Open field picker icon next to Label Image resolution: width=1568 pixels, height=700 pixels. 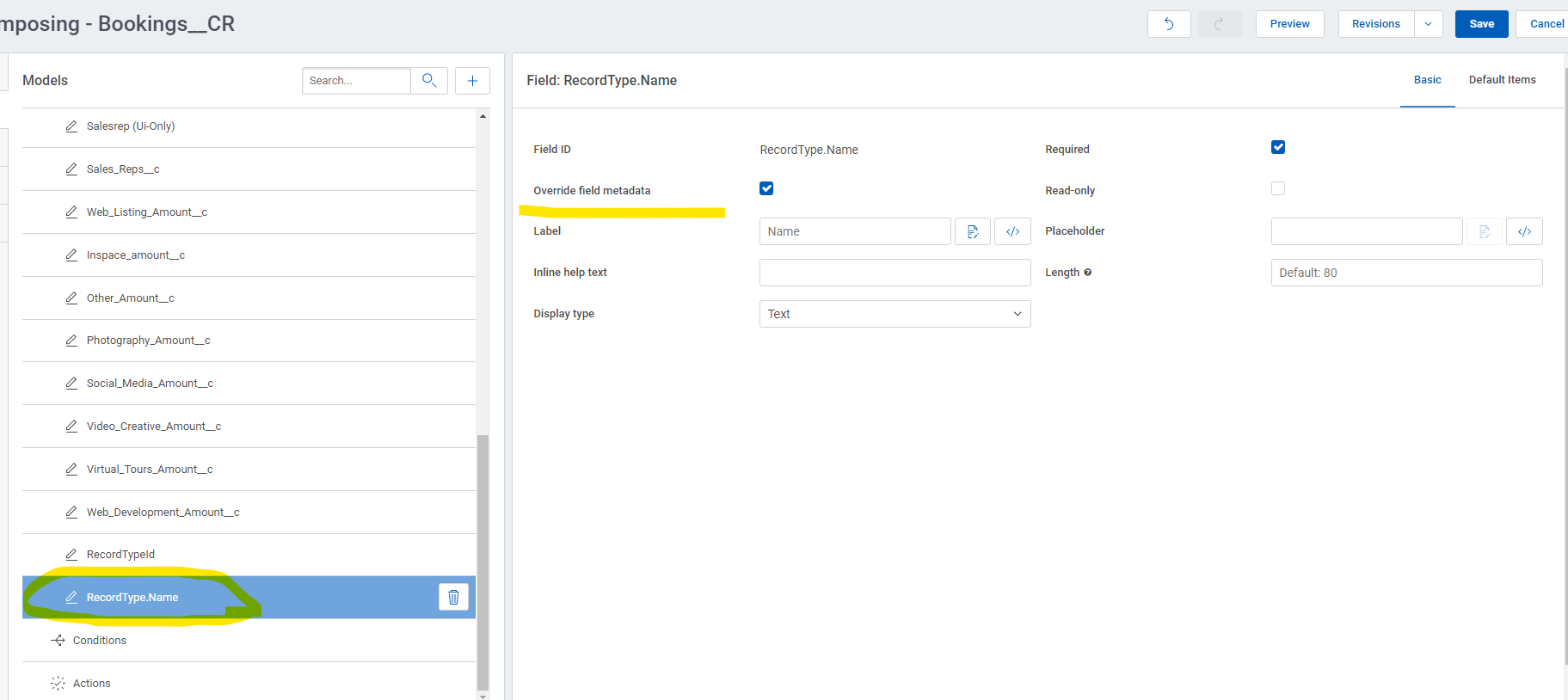973,231
